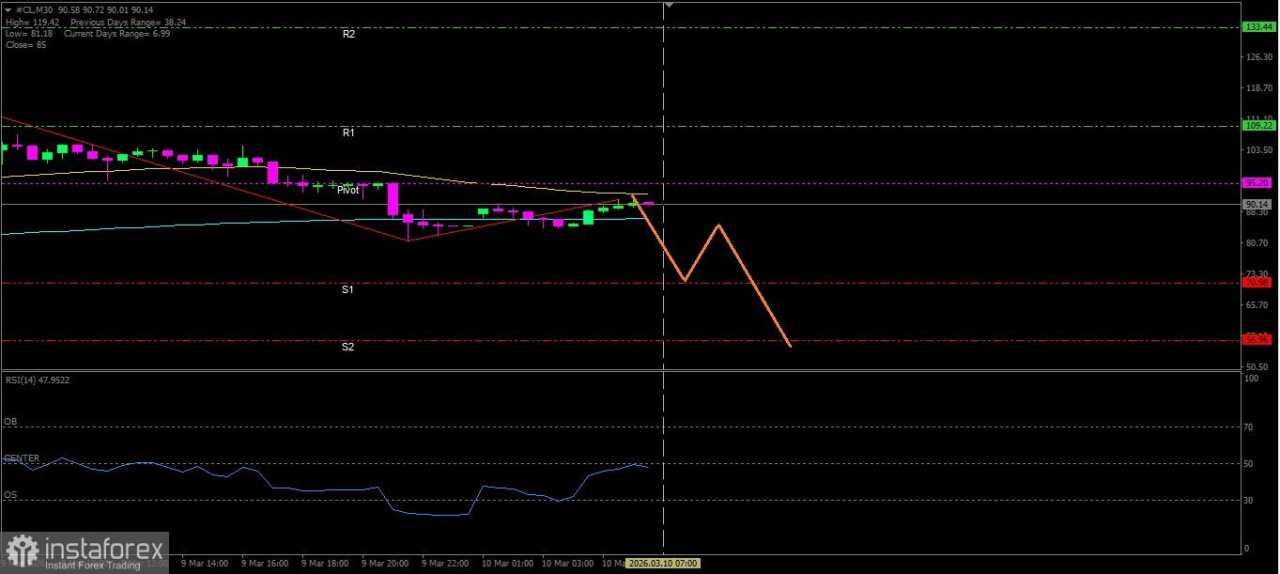1280x574 pixels.
Task: Select the highlighted 2026.03.10 07:00 time tag
Action: tap(663, 563)
